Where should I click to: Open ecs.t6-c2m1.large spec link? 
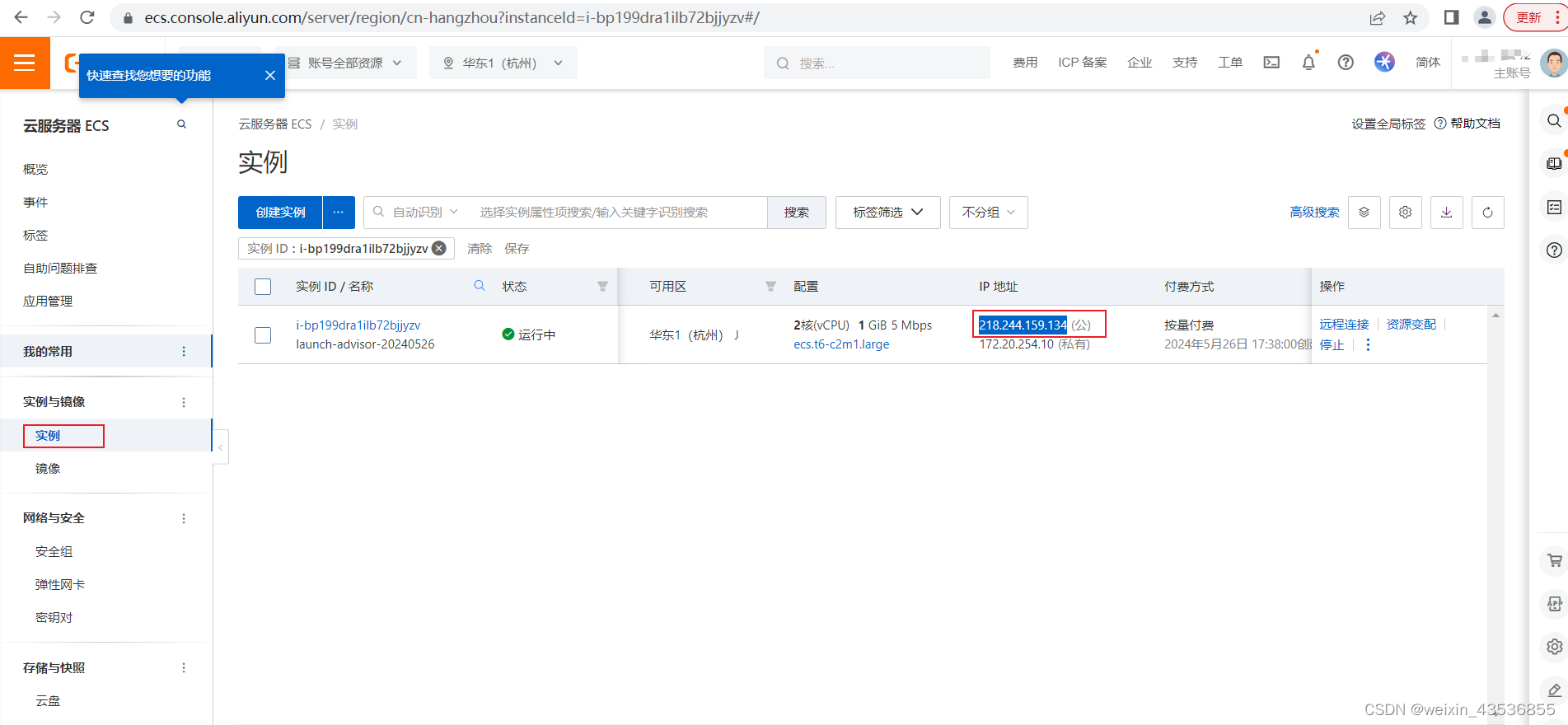coord(841,344)
